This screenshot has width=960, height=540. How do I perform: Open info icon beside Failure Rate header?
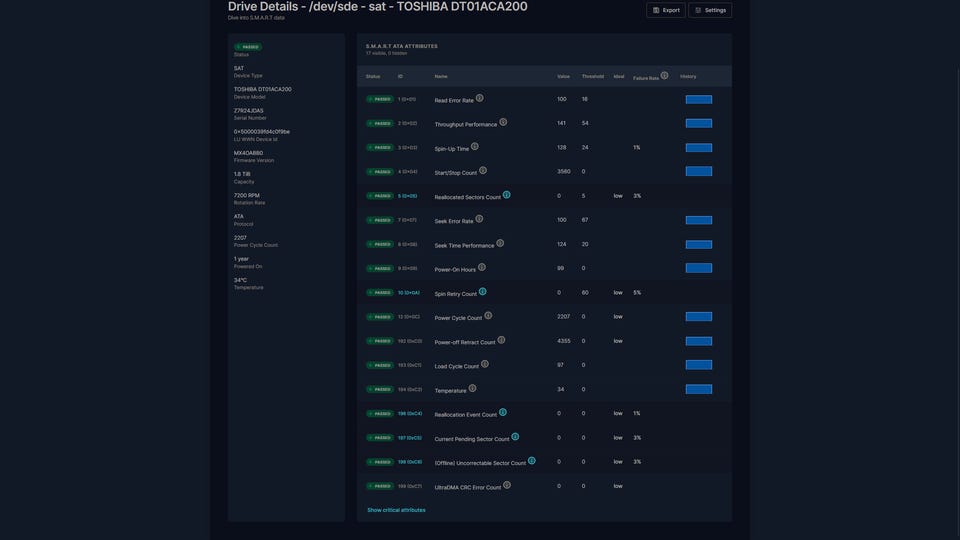pos(664,75)
